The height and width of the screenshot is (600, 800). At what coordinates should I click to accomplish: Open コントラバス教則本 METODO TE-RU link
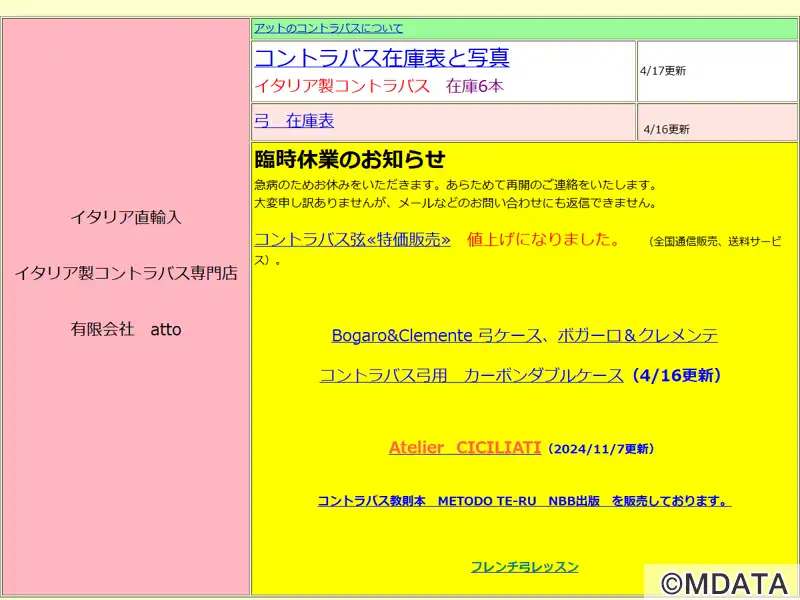[524, 501]
